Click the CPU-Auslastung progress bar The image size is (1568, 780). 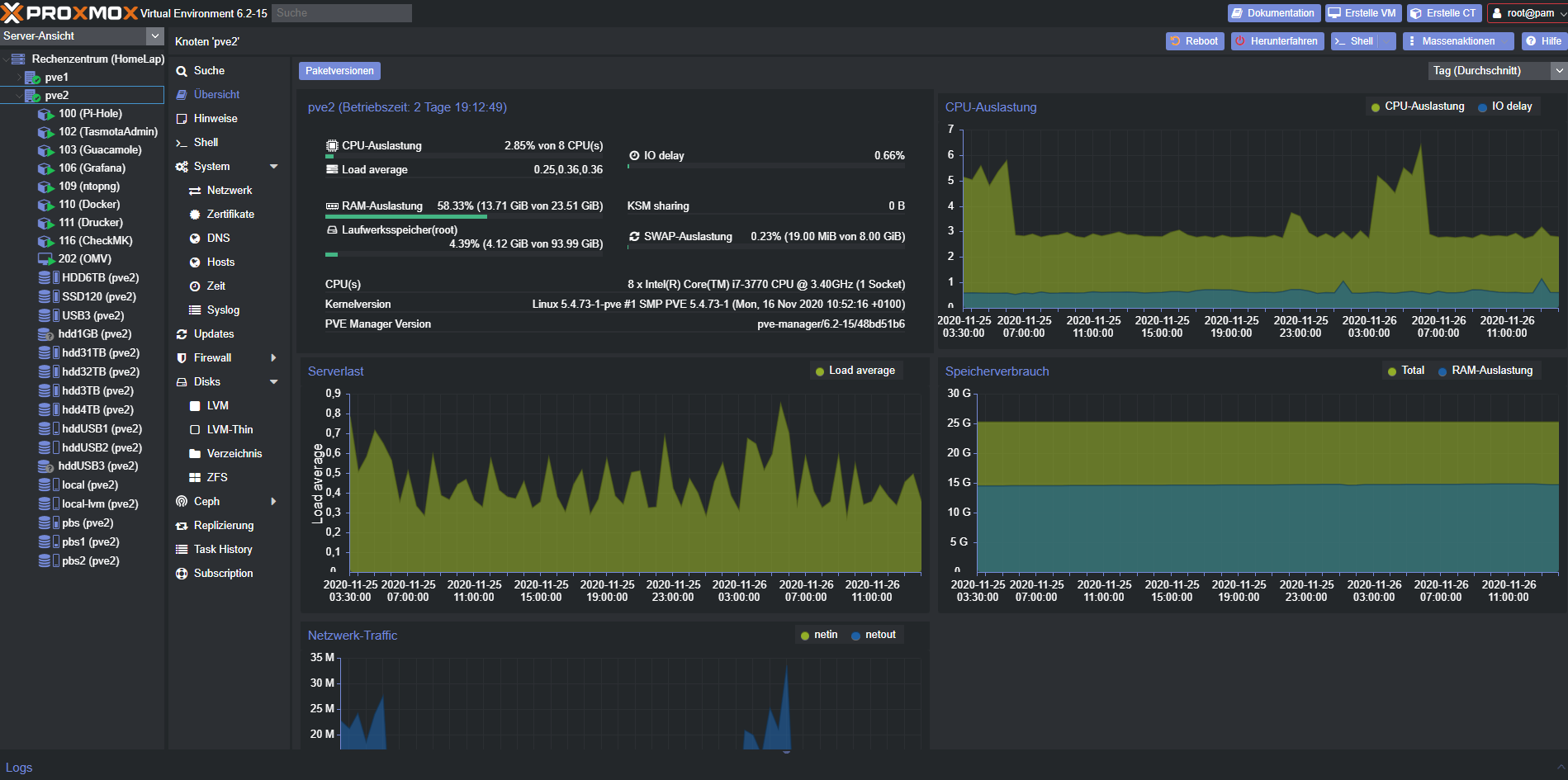(464, 156)
